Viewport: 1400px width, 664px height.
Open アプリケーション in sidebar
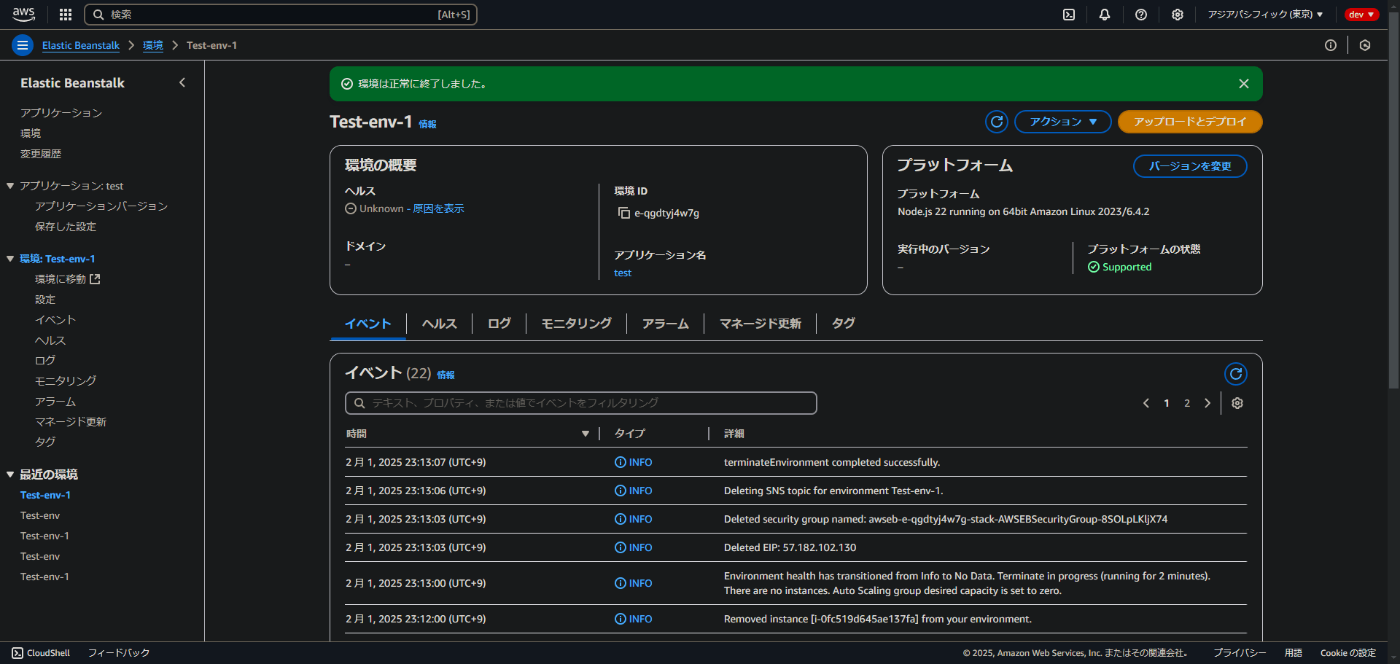tap(61, 113)
